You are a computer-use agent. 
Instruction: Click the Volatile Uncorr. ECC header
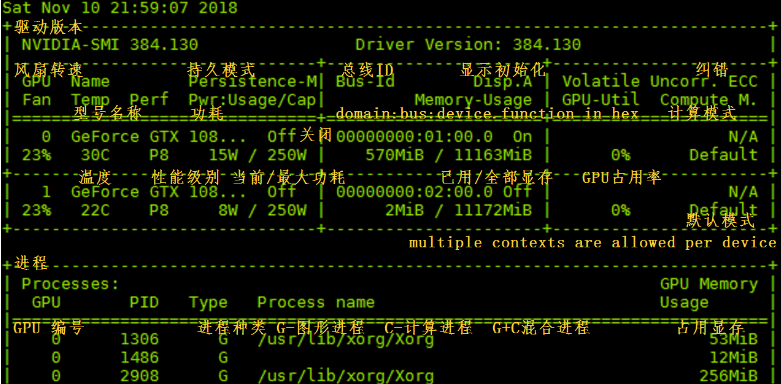pos(660,81)
